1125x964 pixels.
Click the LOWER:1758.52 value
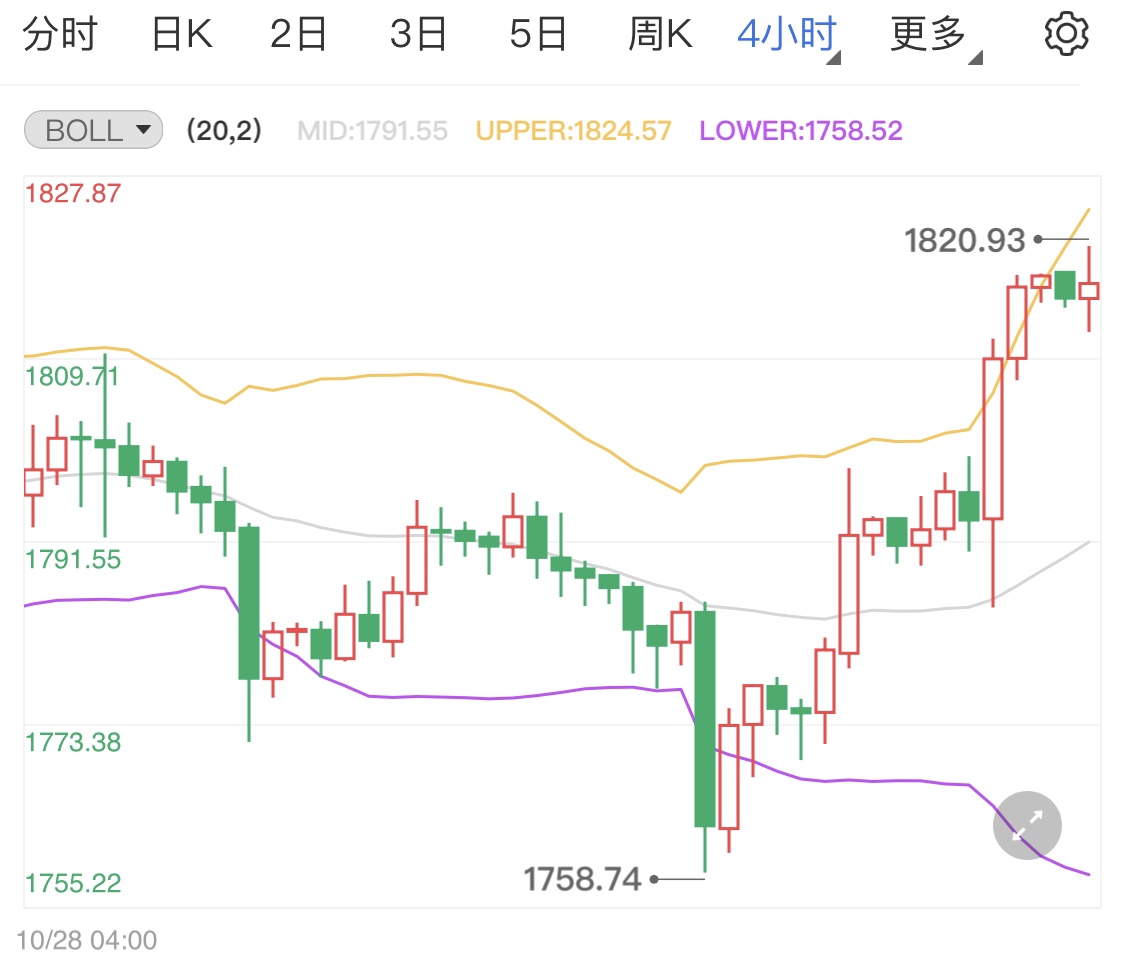[801, 131]
